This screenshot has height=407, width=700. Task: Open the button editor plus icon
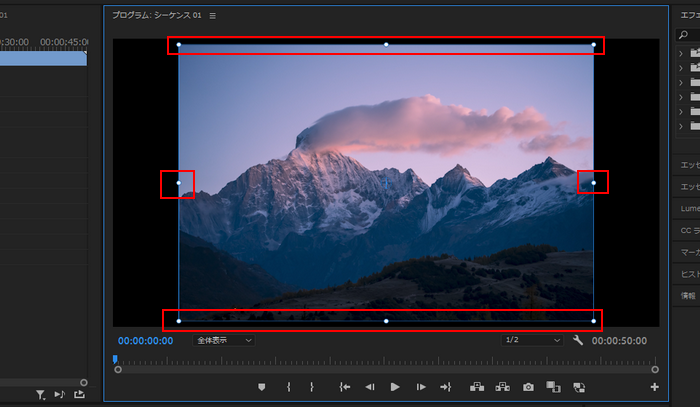point(655,386)
